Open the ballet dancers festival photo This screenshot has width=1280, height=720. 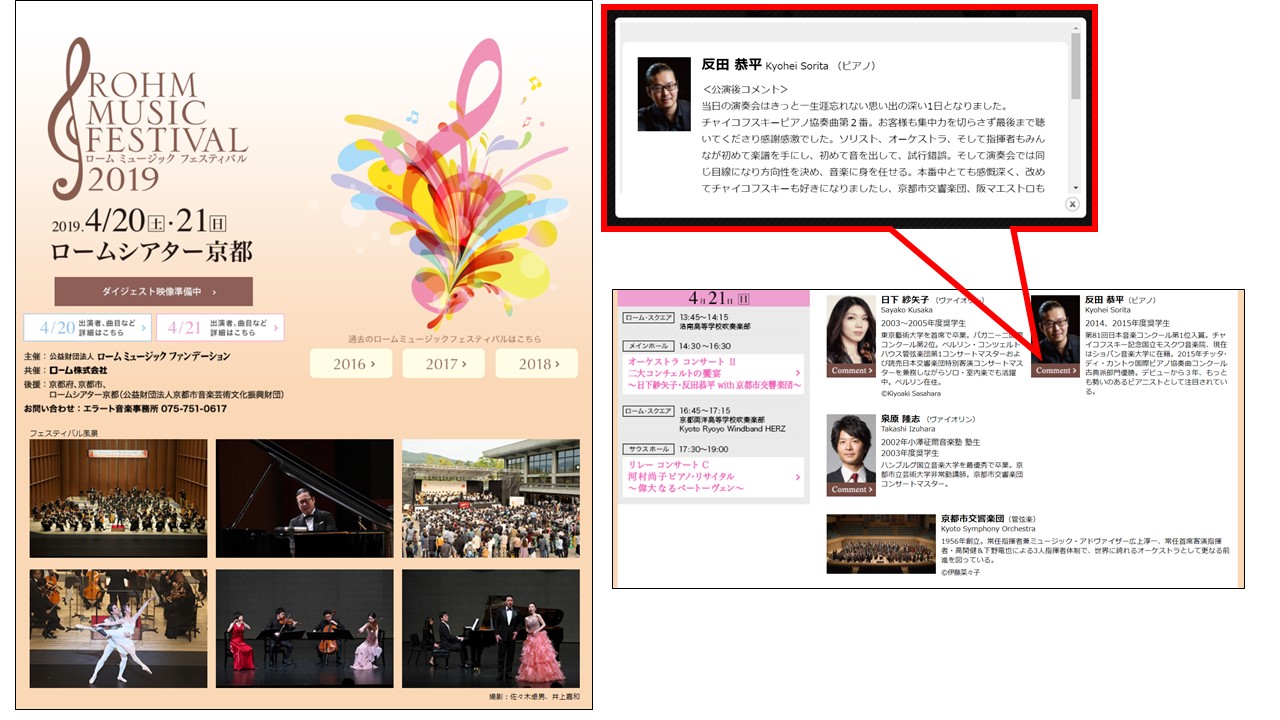pyautogui.click(x=118, y=629)
